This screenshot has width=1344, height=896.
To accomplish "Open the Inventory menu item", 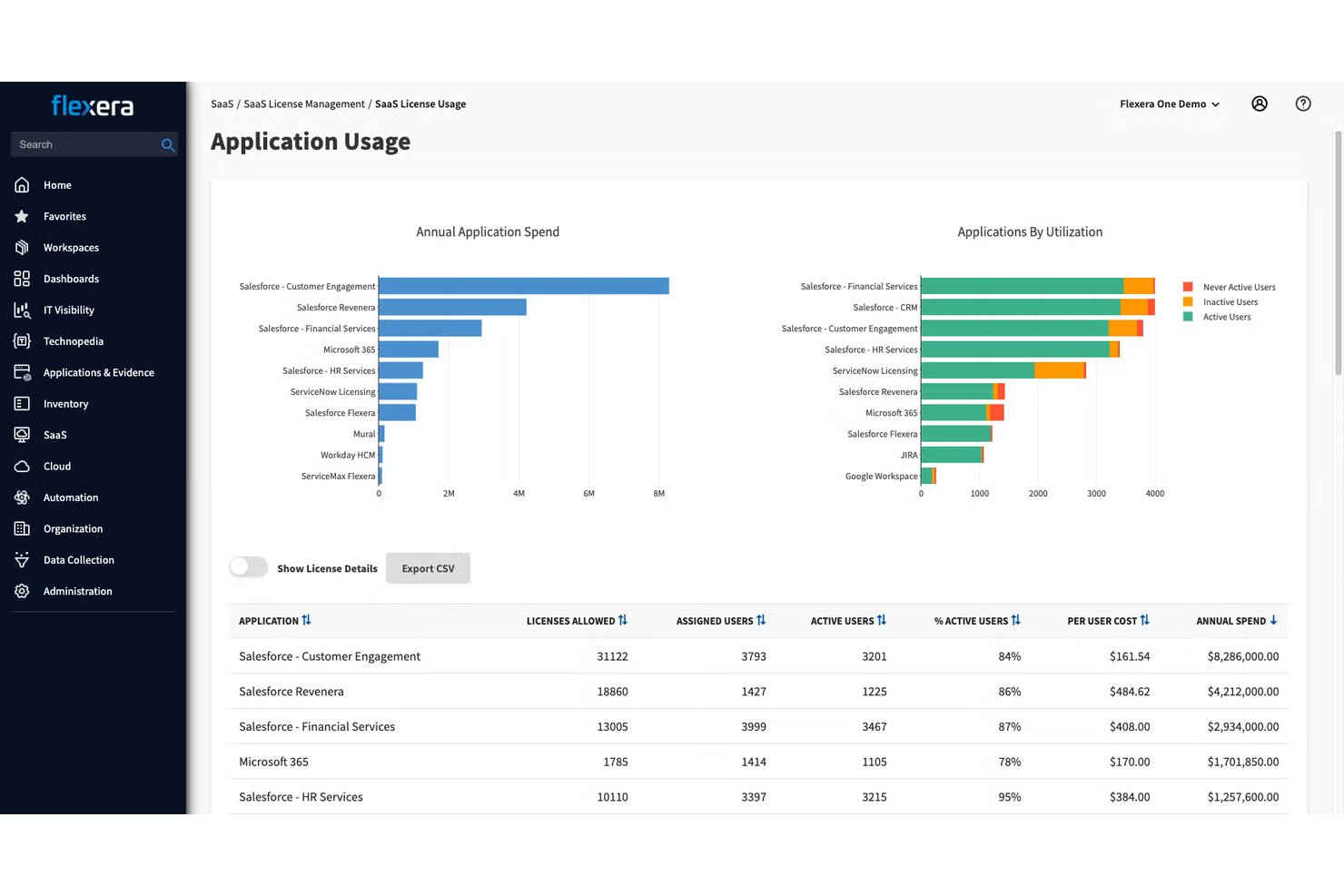I will (65, 403).
